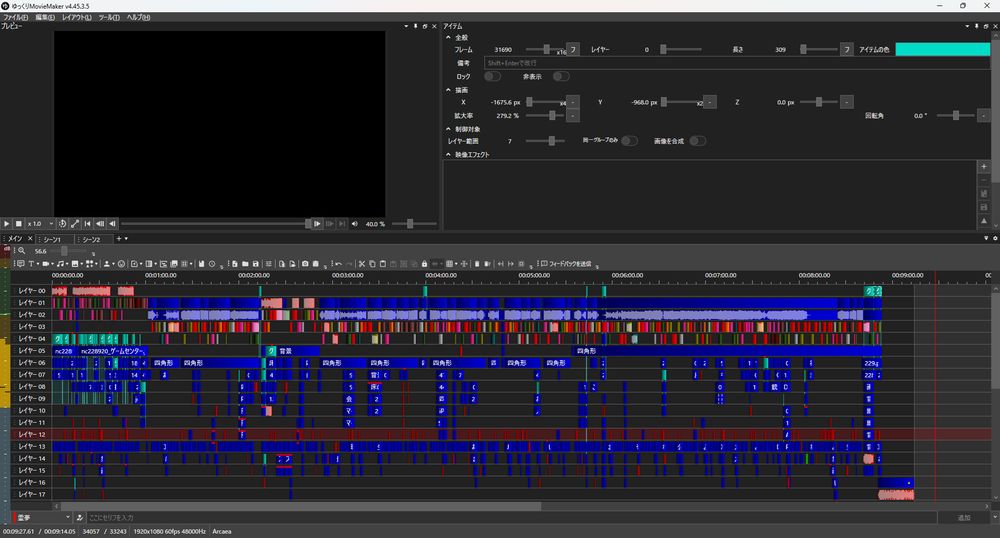Collapse the 全般 section
The image size is (1000, 538).
pos(448,38)
